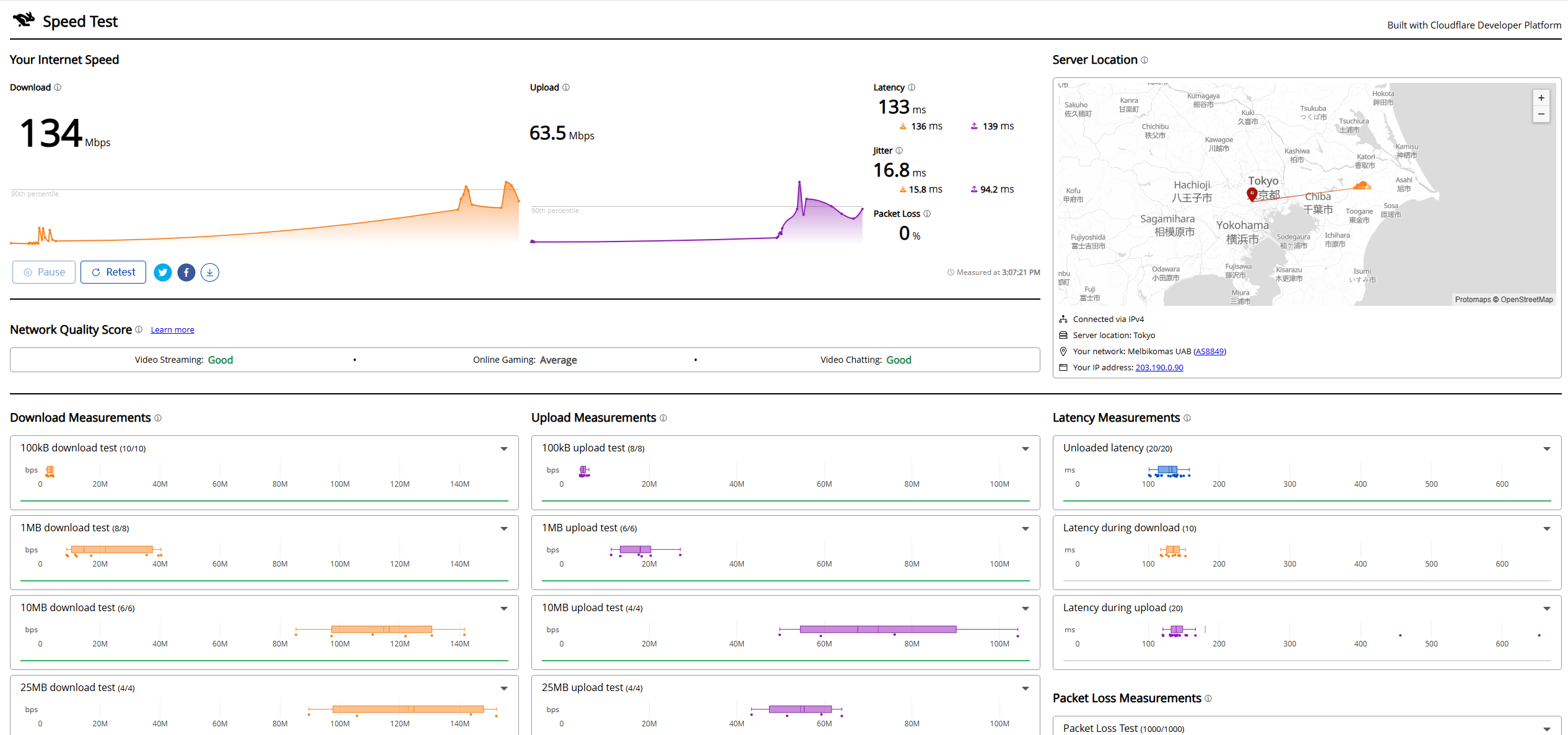Open AS8849 network link
This screenshot has width=1568, height=735.
[x=1209, y=352]
